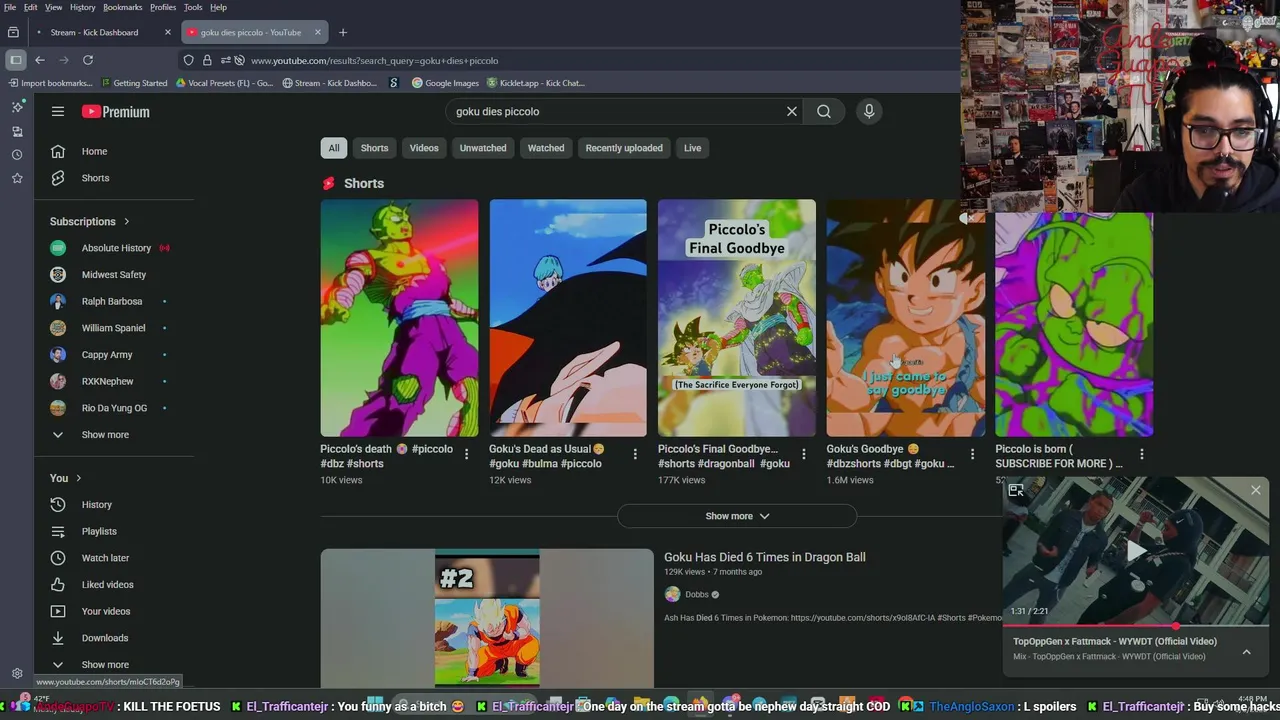Open William Spaniel subscription channel

click(x=115, y=328)
